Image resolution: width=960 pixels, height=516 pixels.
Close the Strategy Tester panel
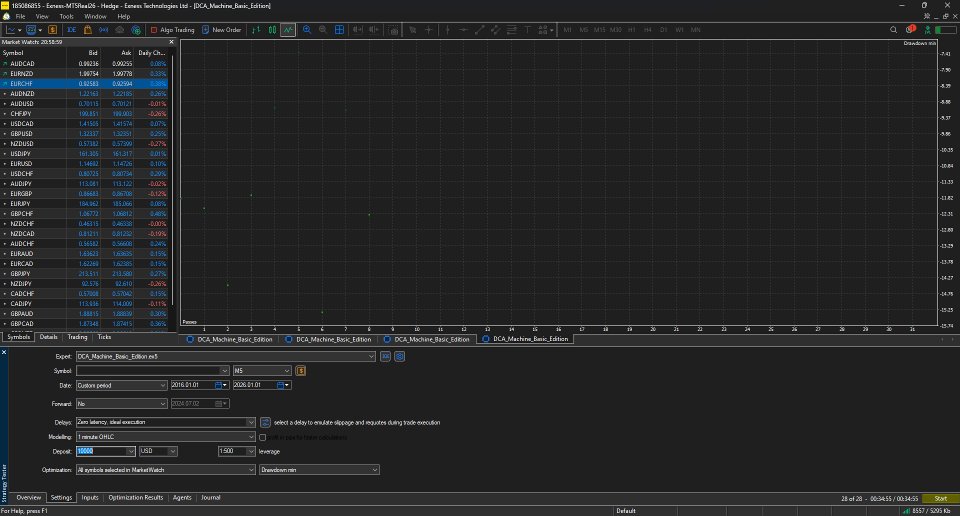click(4, 352)
